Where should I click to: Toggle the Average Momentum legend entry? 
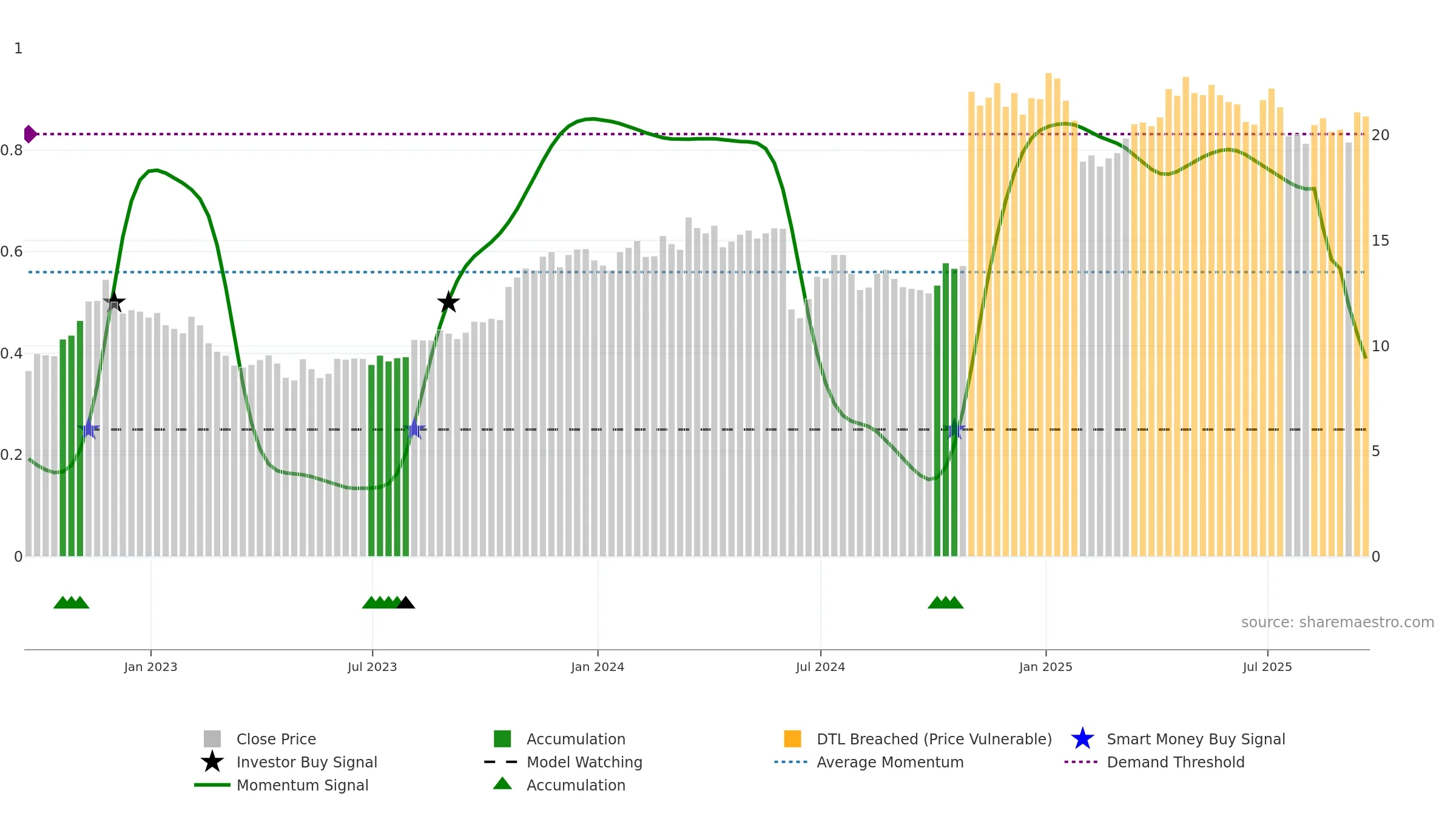tap(869, 762)
